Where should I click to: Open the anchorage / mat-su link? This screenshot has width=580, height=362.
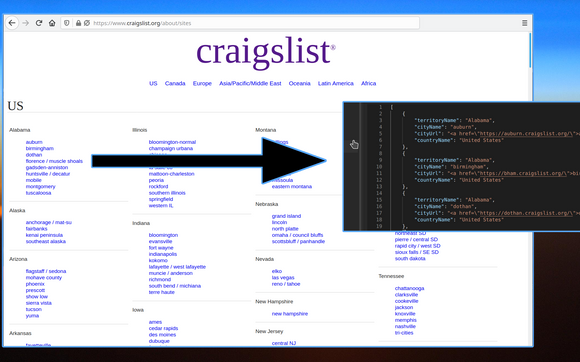tap(48, 222)
